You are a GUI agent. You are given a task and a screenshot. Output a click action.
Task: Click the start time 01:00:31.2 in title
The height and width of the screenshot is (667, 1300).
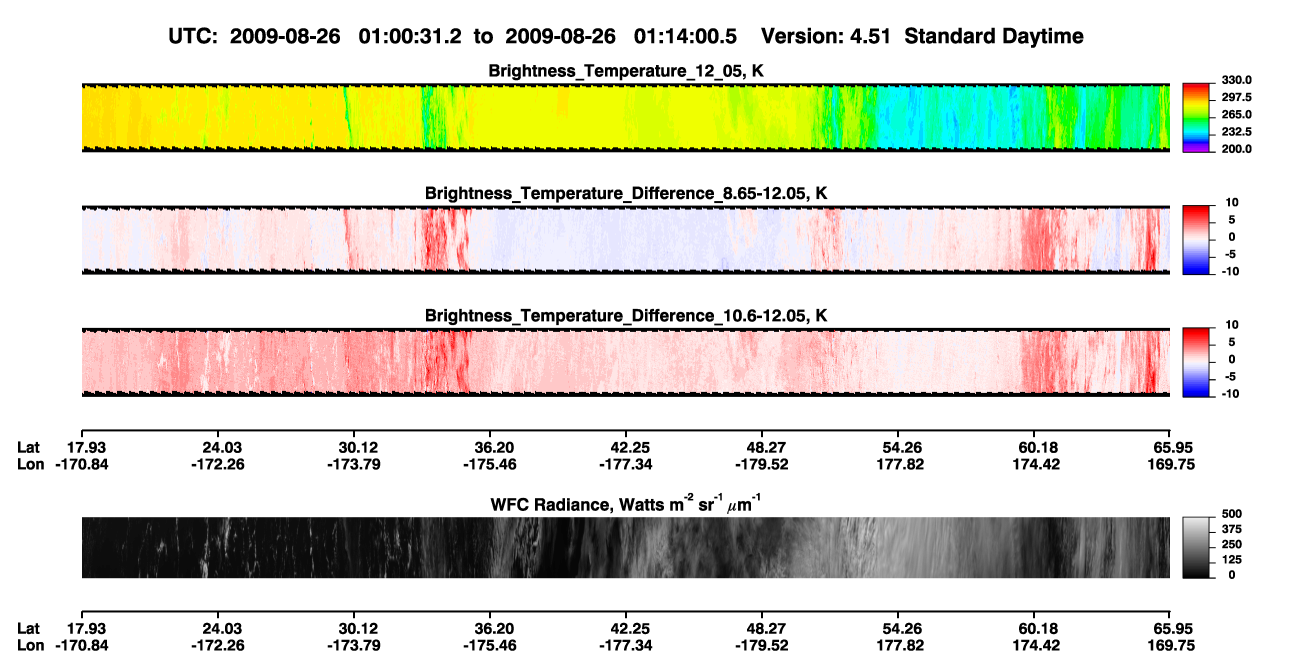408,37
